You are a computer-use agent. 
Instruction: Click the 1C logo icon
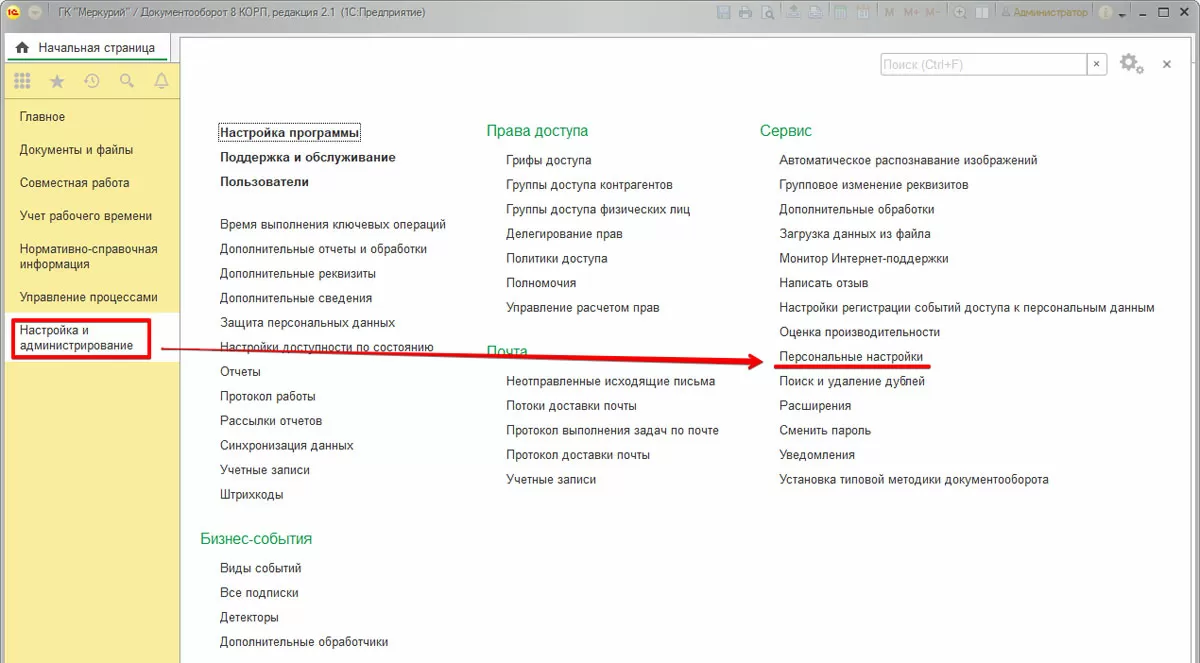pyautogui.click(x=11, y=12)
